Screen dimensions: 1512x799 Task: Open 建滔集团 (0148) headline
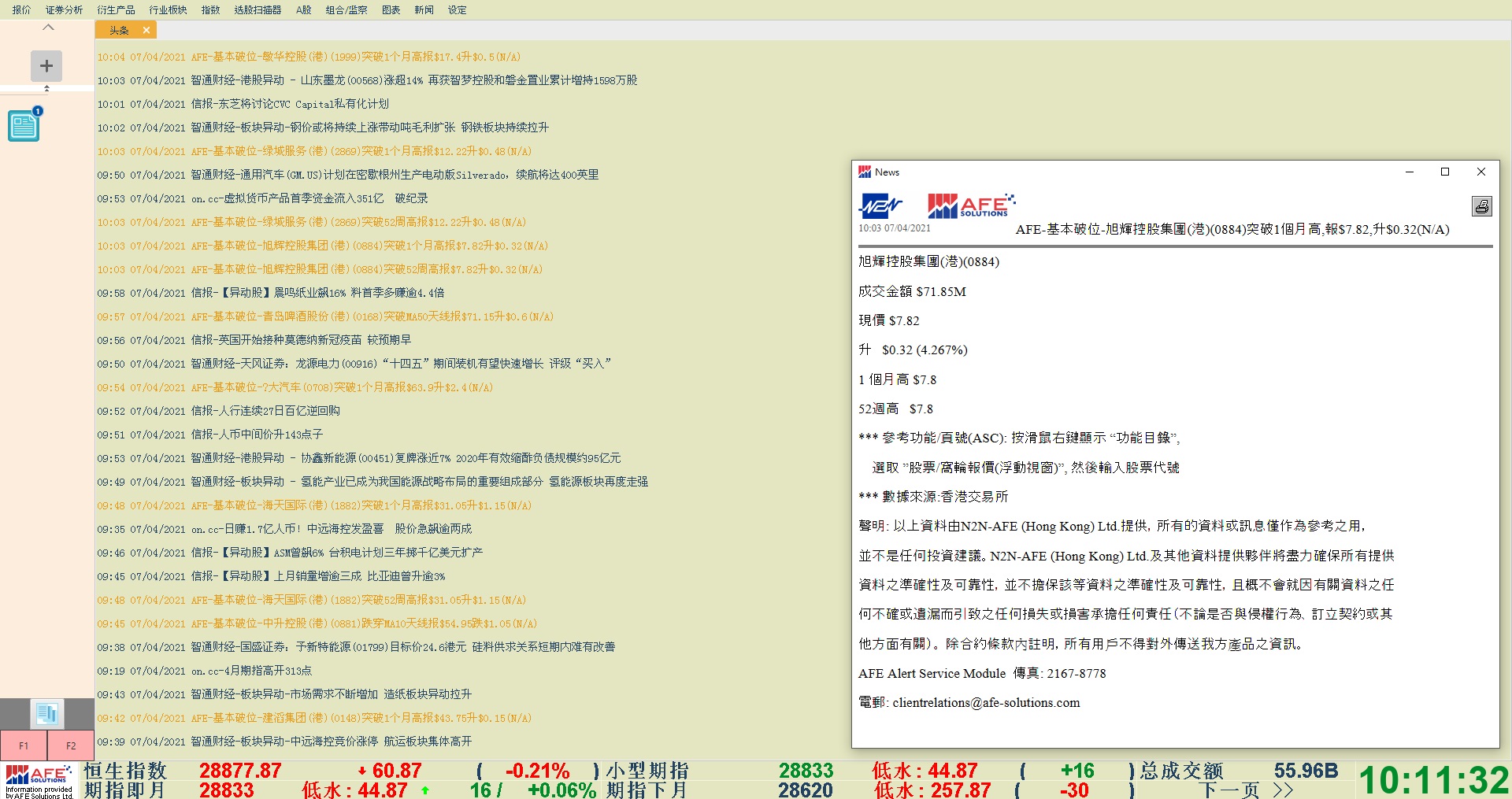(314, 718)
